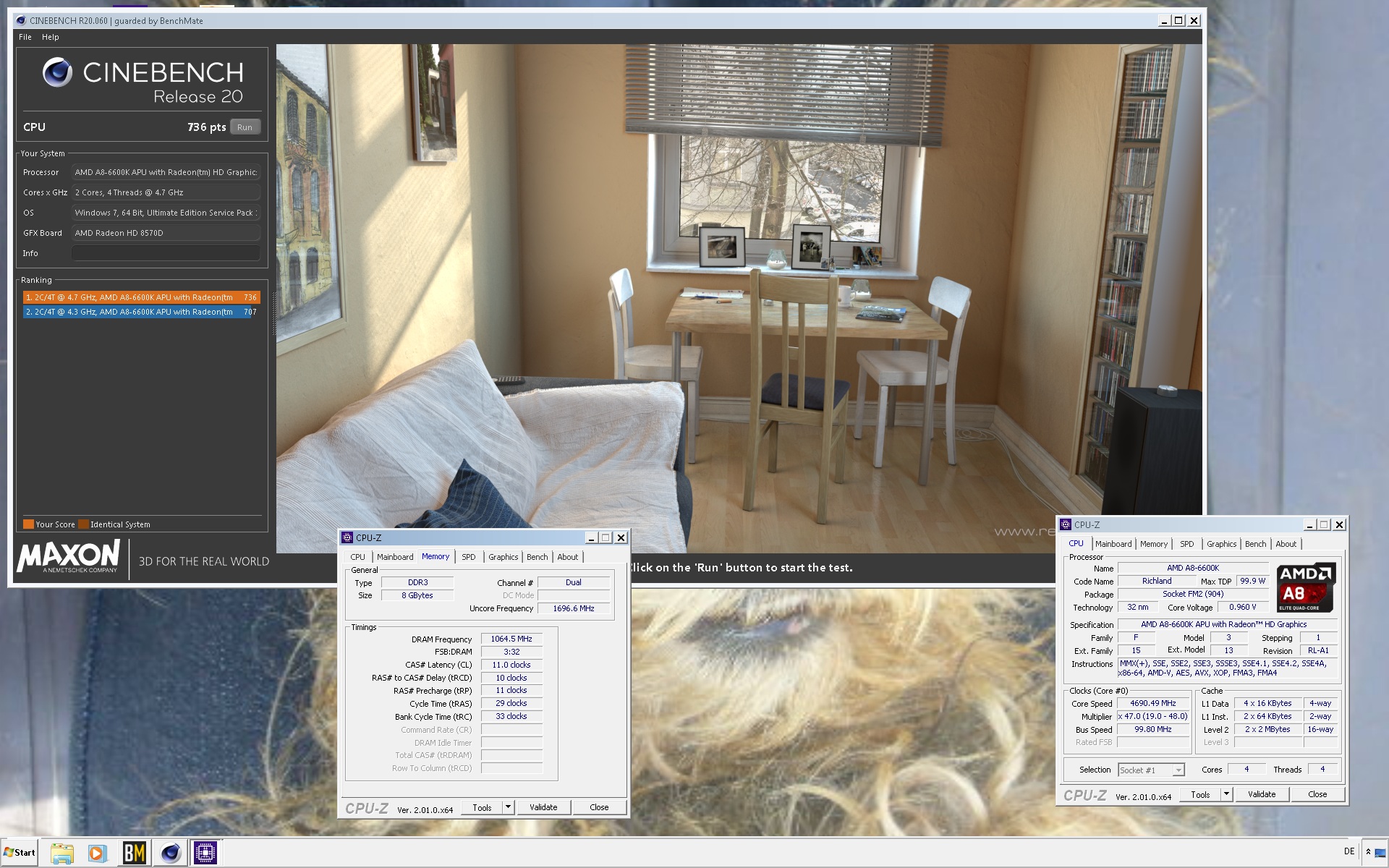The height and width of the screenshot is (868, 1389).
Task: Open the Help menu in Cinebench
Action: [x=50, y=37]
